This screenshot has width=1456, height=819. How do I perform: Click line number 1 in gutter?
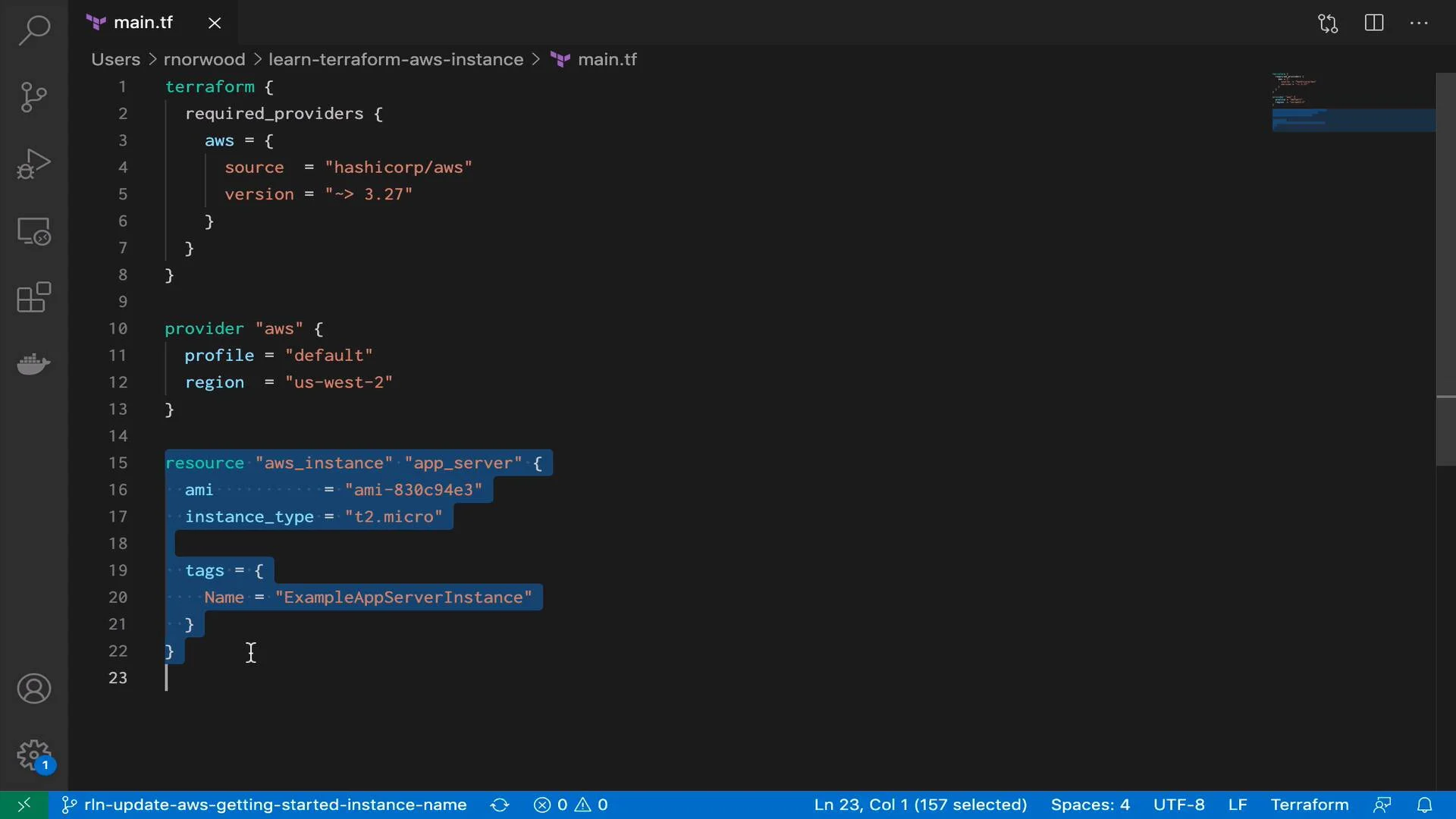(x=122, y=86)
